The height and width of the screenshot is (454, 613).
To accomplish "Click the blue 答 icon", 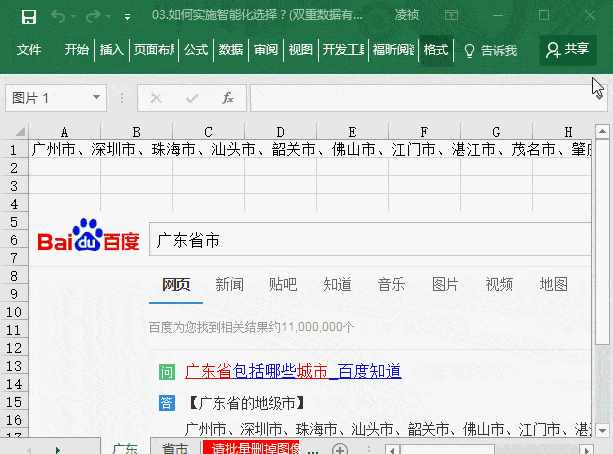I will [167, 403].
